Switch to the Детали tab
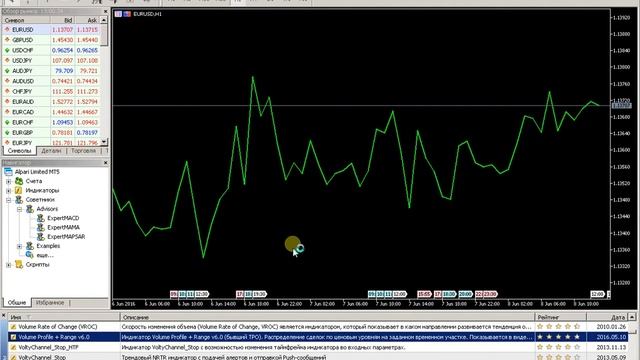 (51, 151)
